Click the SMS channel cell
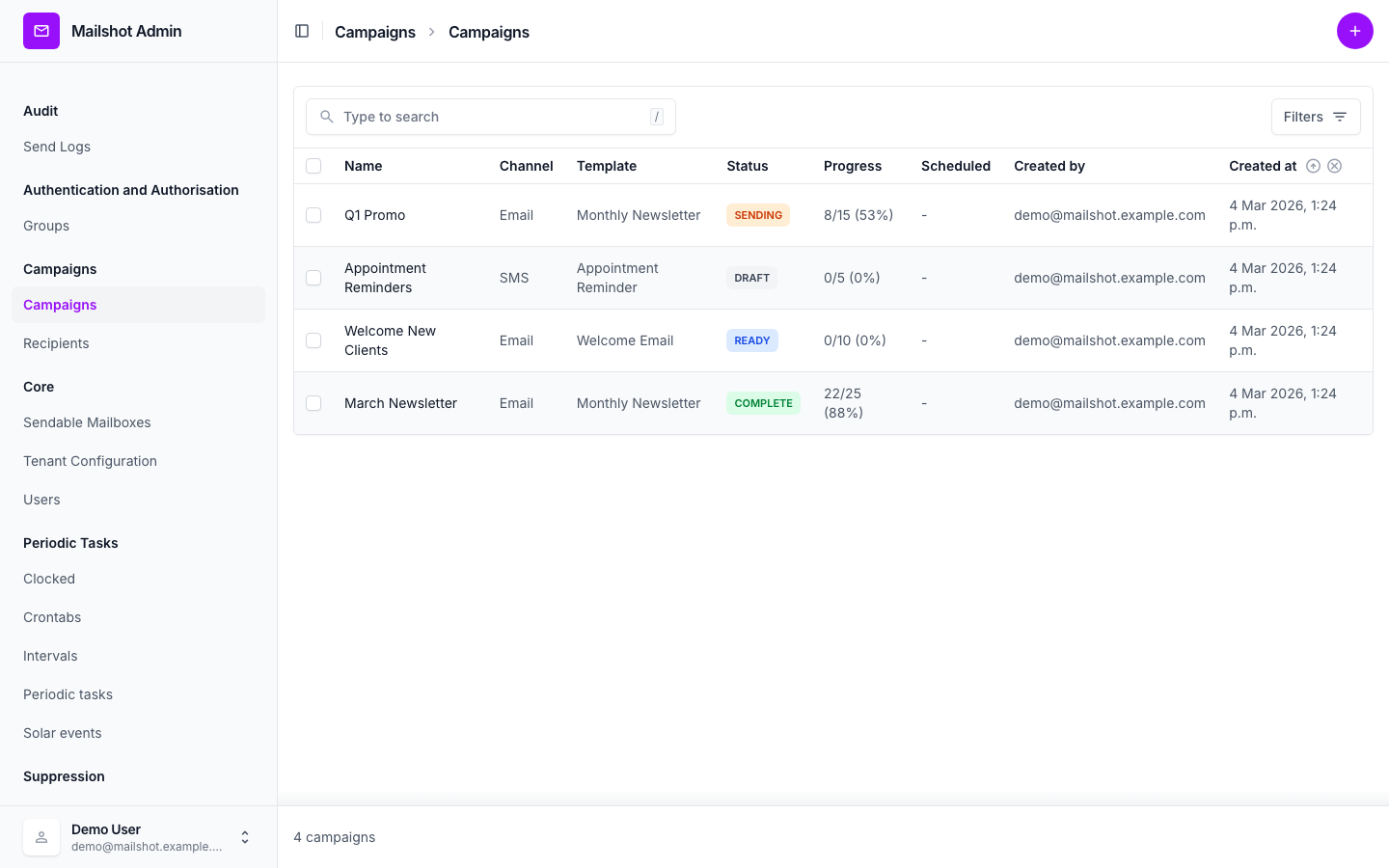1389x868 pixels. pyautogui.click(x=514, y=278)
